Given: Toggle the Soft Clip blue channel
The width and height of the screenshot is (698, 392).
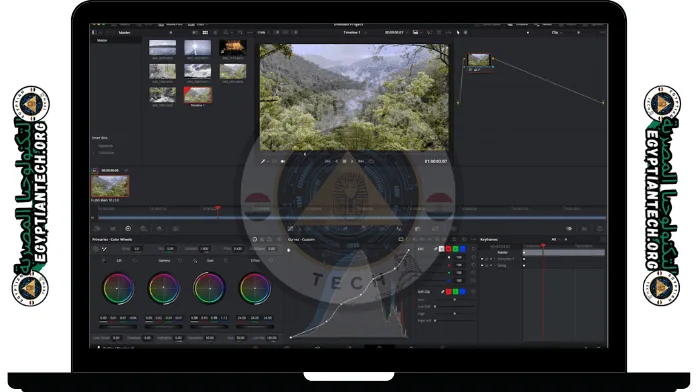Looking at the screenshot, I should pyautogui.click(x=463, y=291).
